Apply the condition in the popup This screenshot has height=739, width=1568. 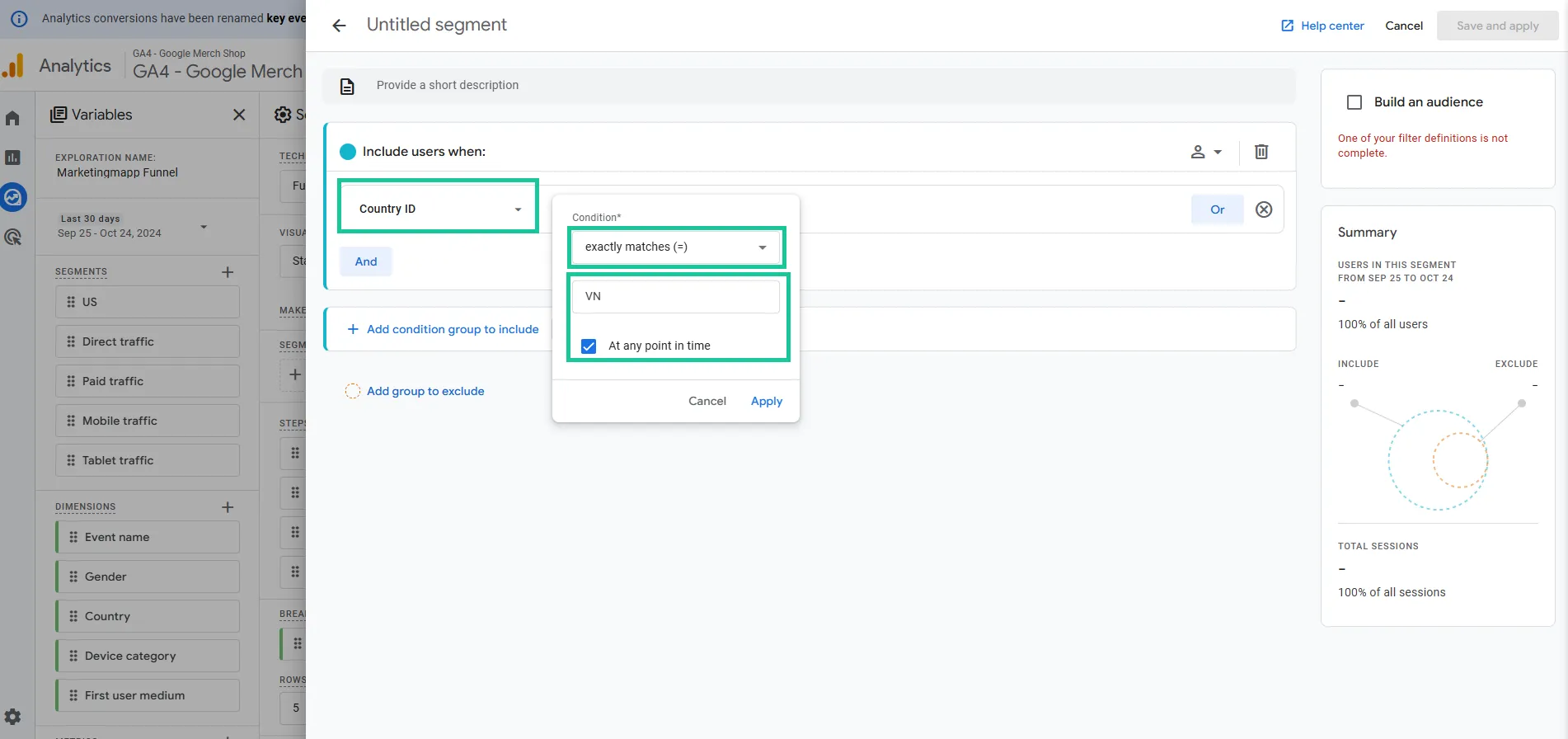(767, 402)
